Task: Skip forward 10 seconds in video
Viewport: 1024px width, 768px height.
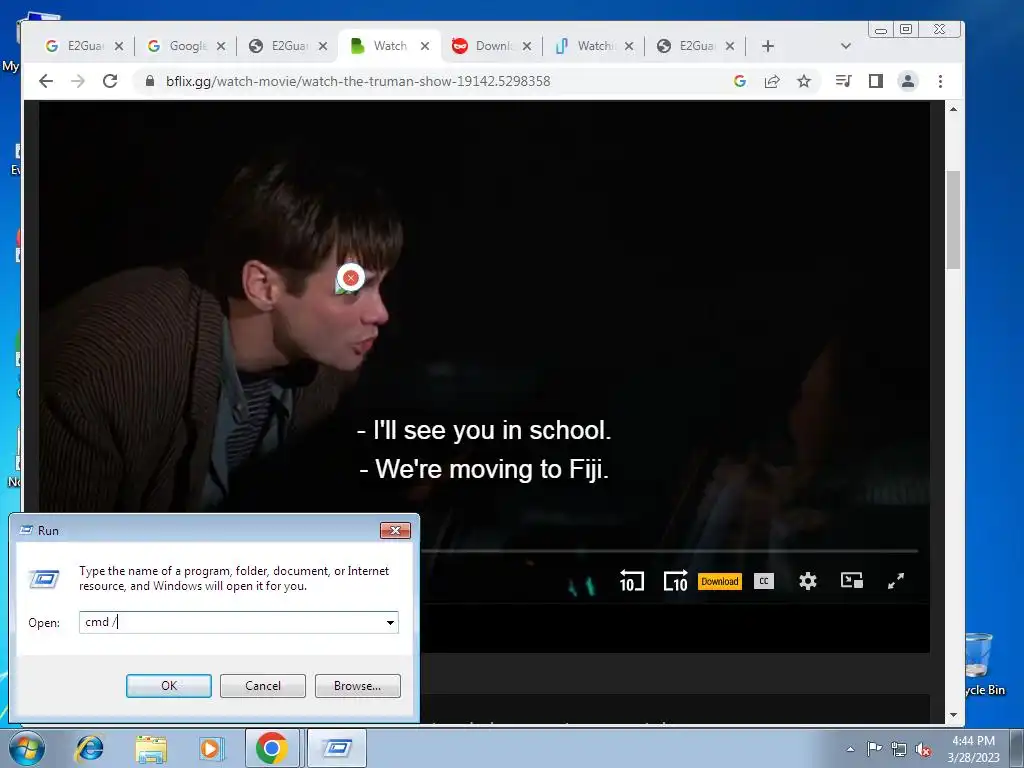Action: pos(675,581)
